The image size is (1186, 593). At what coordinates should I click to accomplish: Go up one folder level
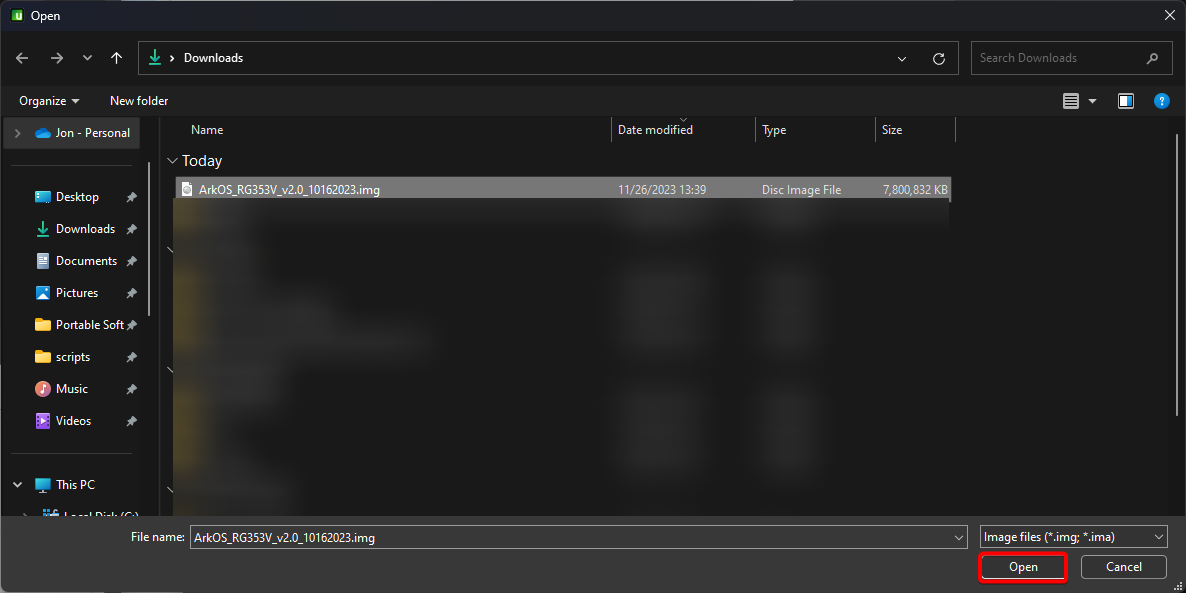tap(116, 58)
